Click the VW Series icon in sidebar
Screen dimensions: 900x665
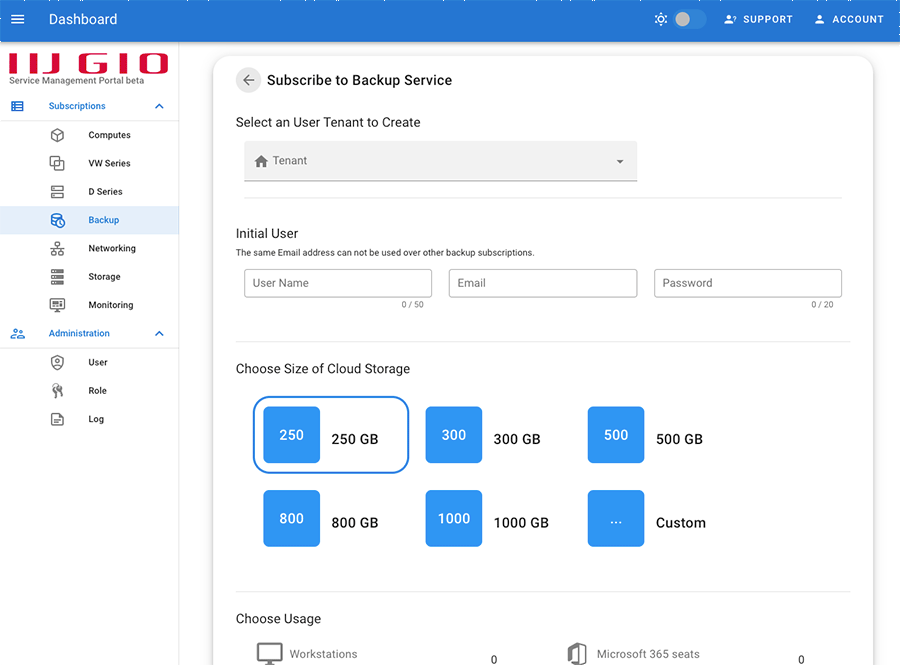pyautogui.click(x=57, y=163)
